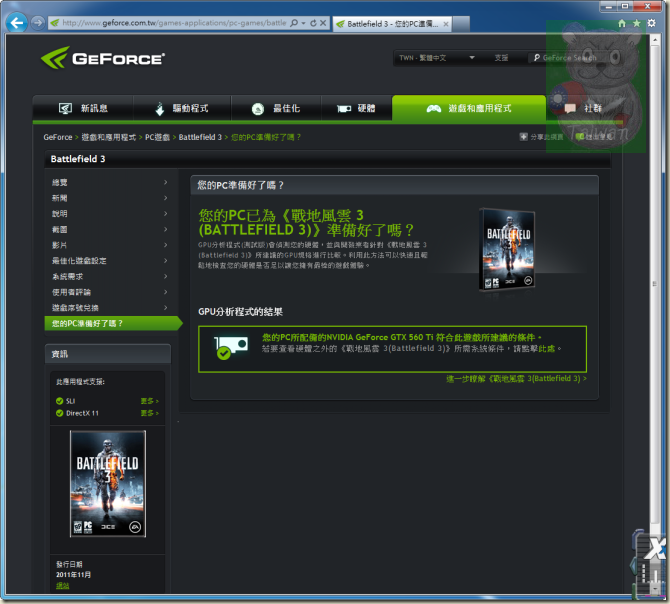Click the 網站 link under release date

tap(62, 586)
